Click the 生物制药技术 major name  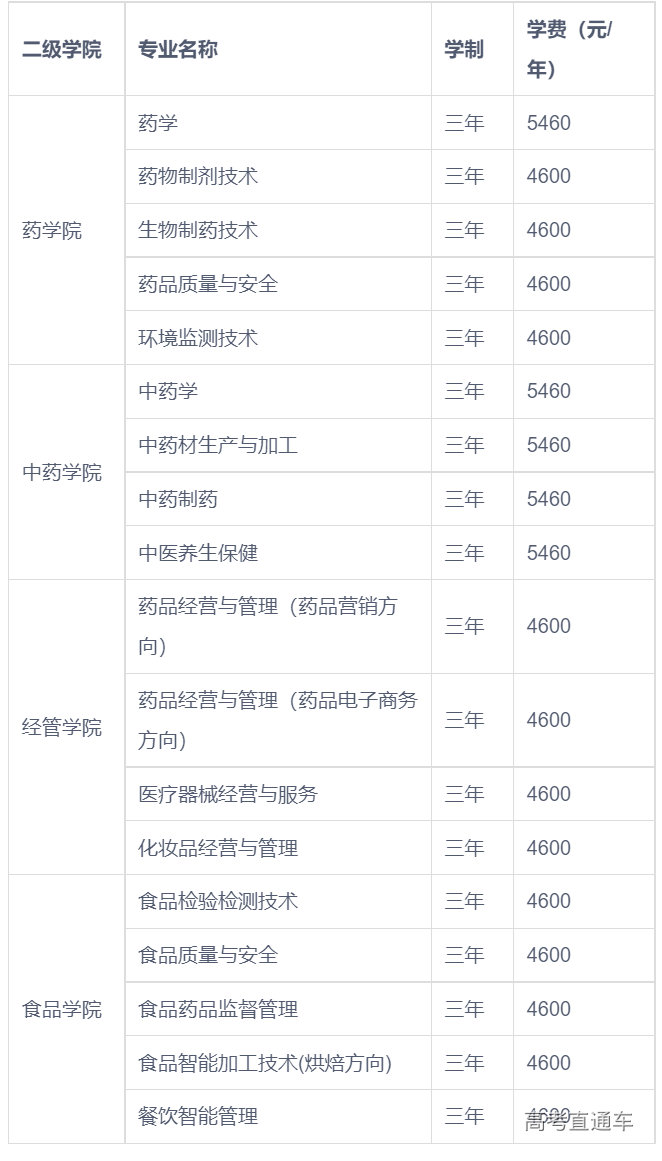pos(198,230)
